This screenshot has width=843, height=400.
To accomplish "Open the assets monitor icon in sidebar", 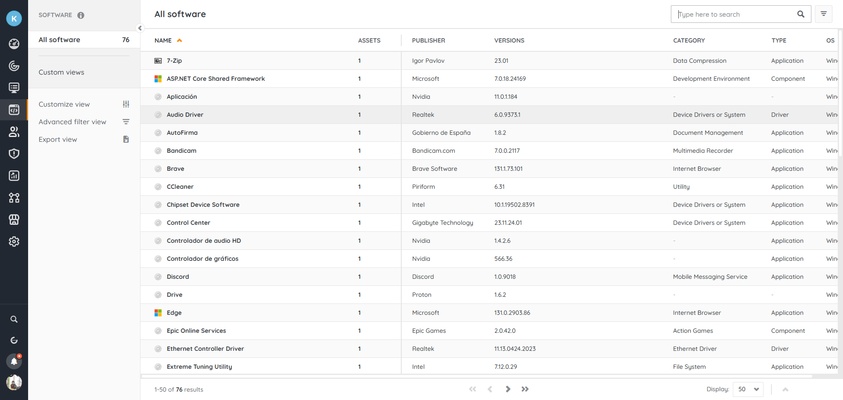I will pos(14,88).
